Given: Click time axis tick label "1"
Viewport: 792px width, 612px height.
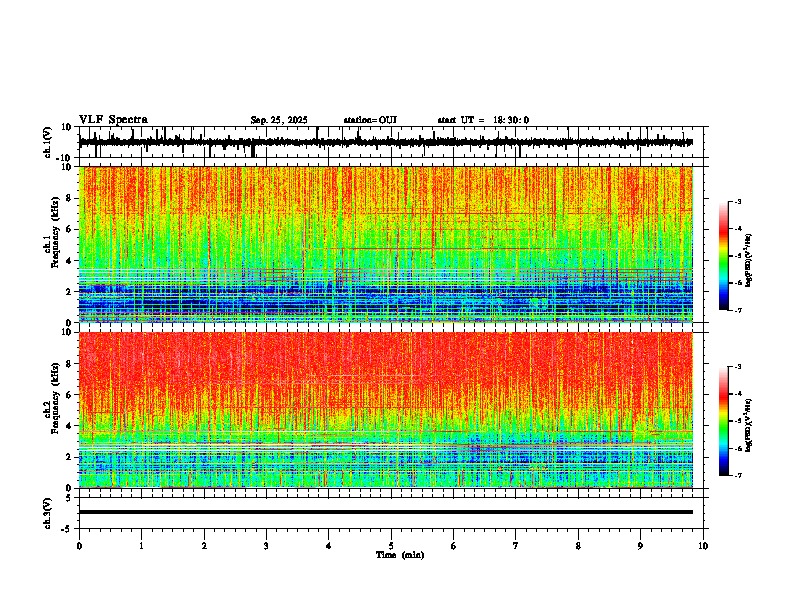Looking at the screenshot, I should pos(141,546).
